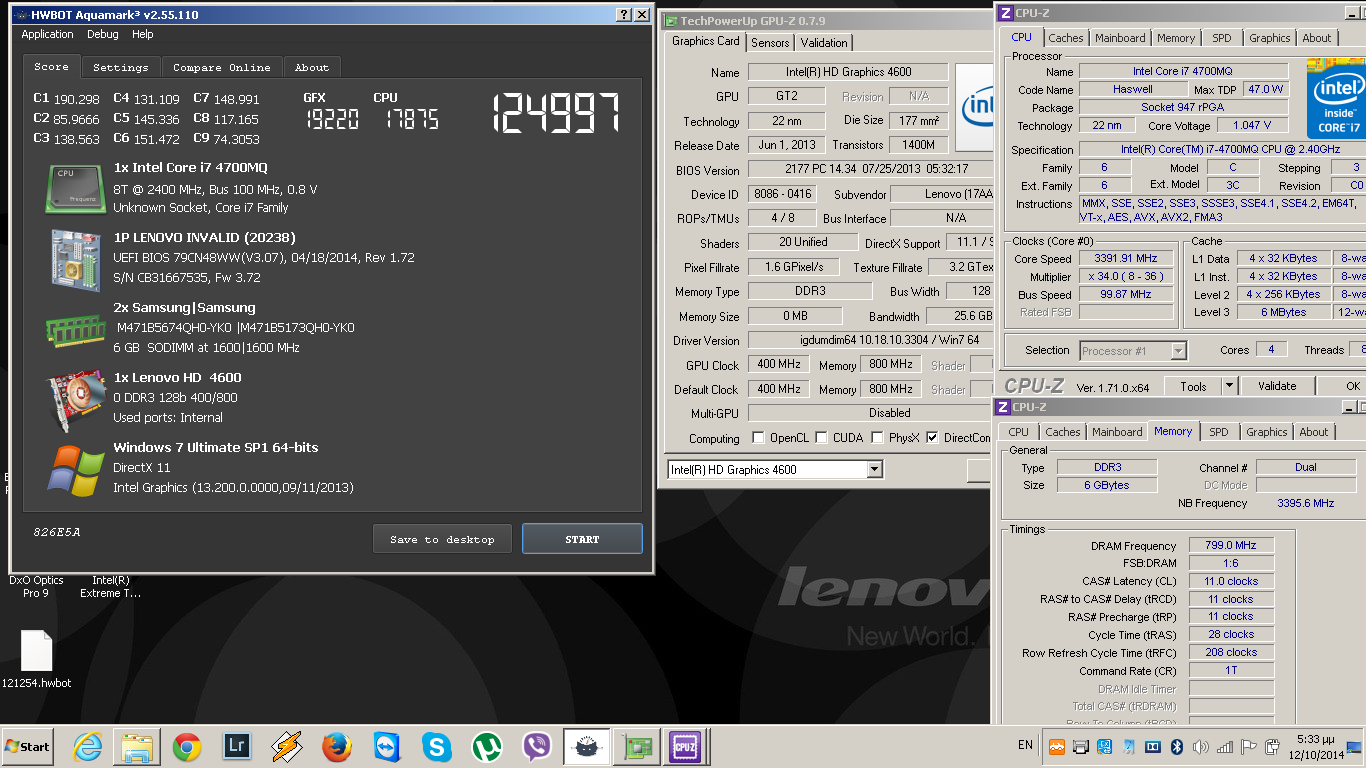Open the Mainboard tab in upper CPU-Z window
Image resolution: width=1366 pixels, height=768 pixels.
pyautogui.click(x=1120, y=38)
